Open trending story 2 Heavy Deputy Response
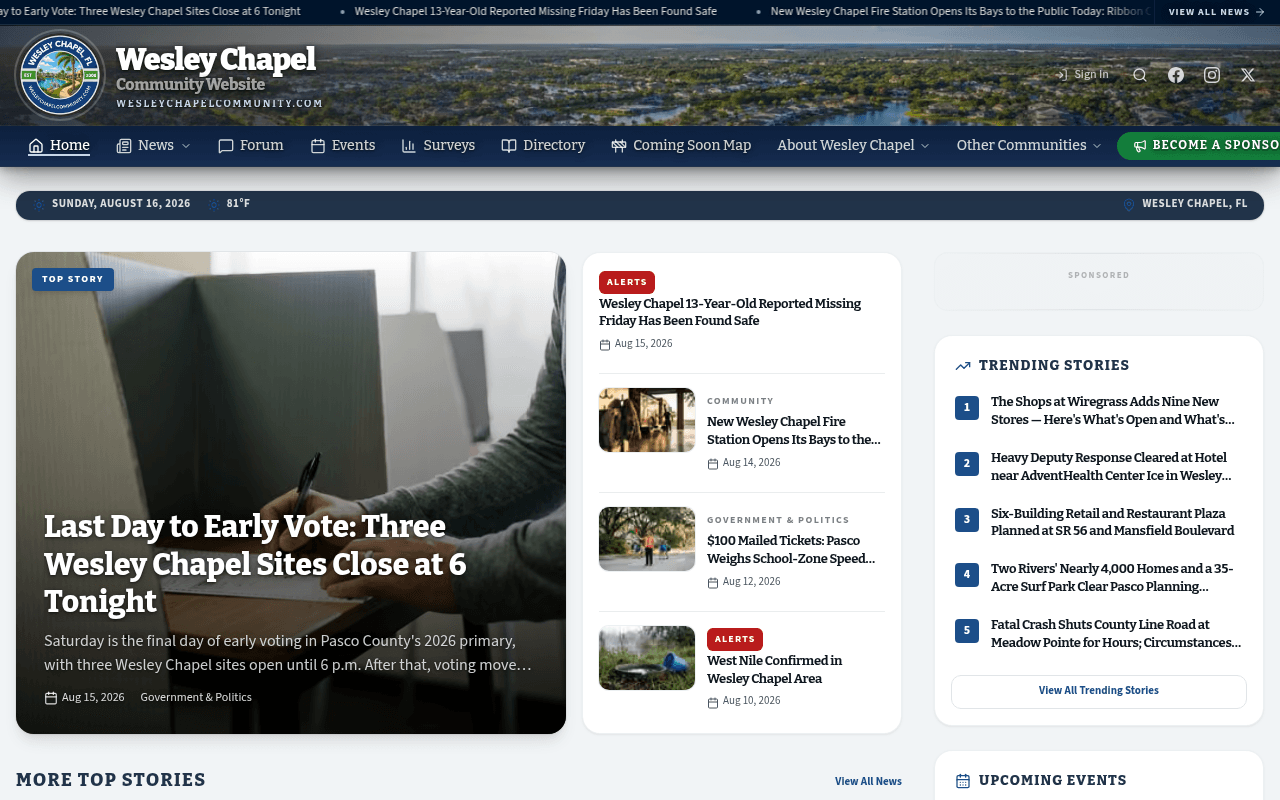Screen dimensions: 1280x800 pos(1112,467)
